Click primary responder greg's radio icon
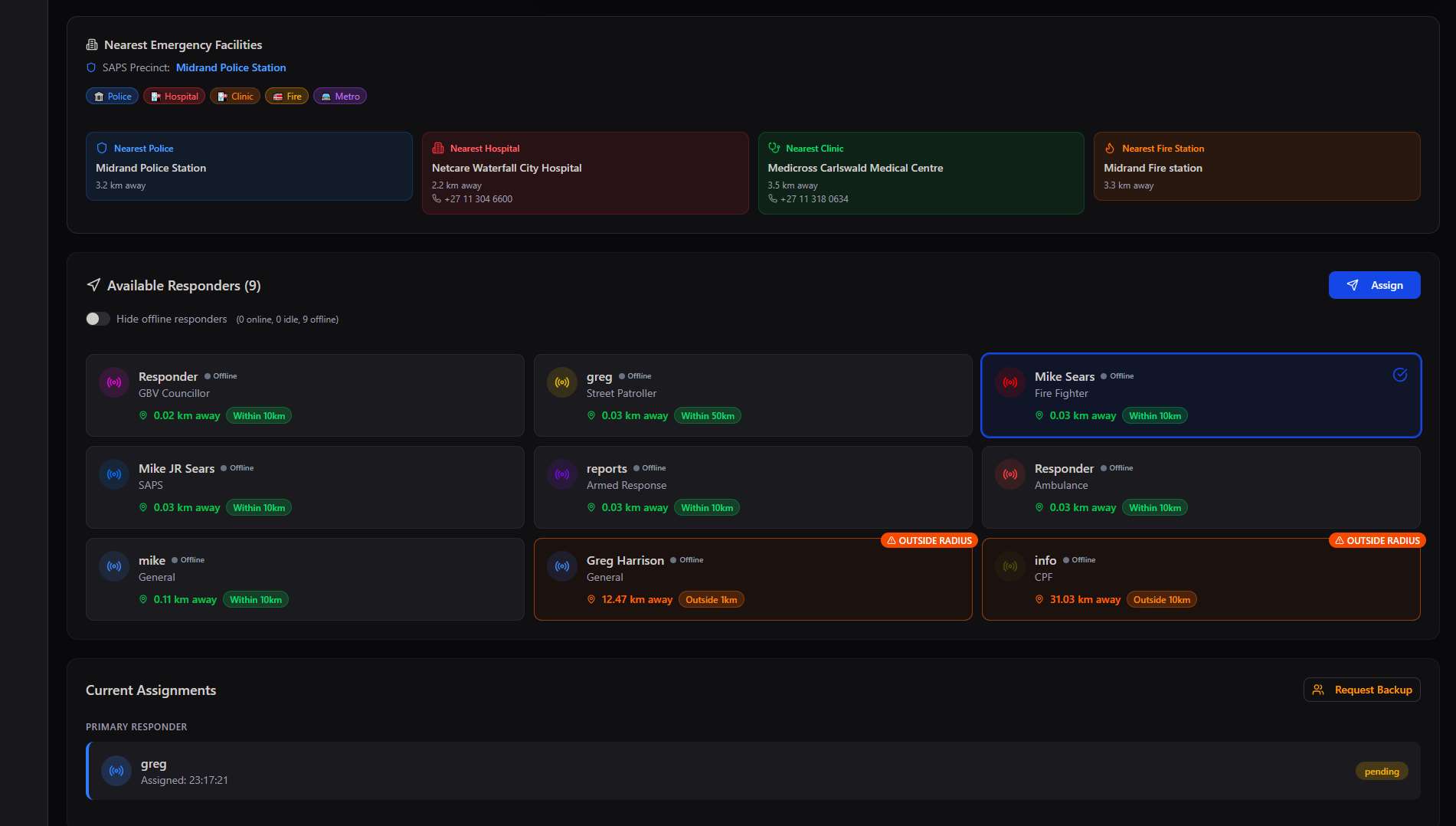1456x826 pixels. coord(116,771)
